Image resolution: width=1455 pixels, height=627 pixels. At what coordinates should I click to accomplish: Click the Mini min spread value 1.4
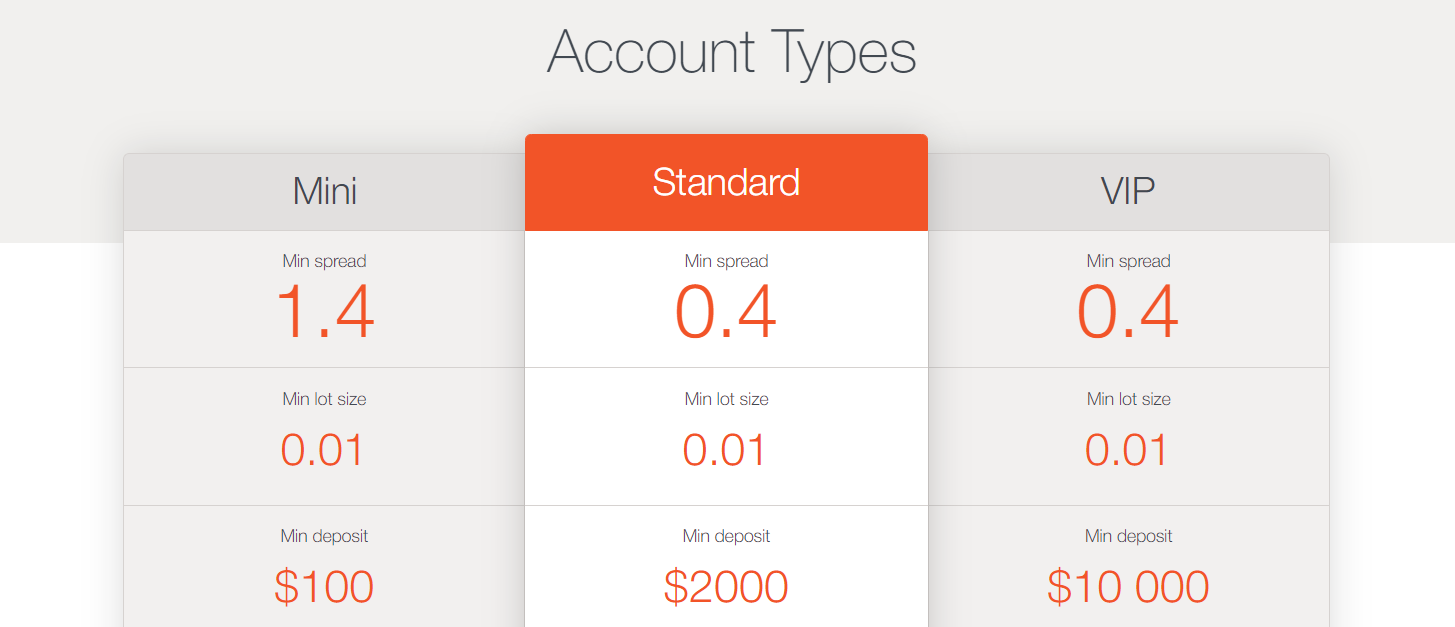click(324, 313)
